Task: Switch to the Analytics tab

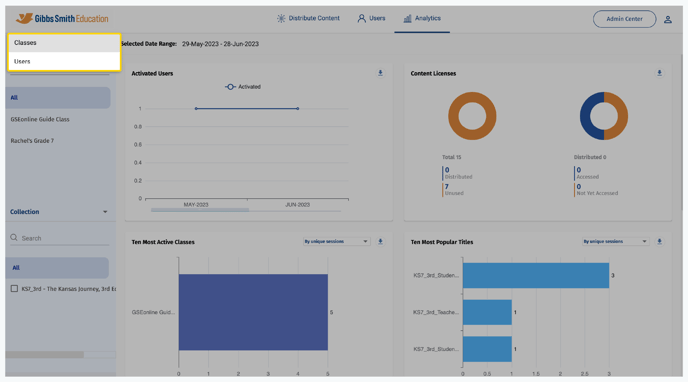Action: tap(422, 18)
